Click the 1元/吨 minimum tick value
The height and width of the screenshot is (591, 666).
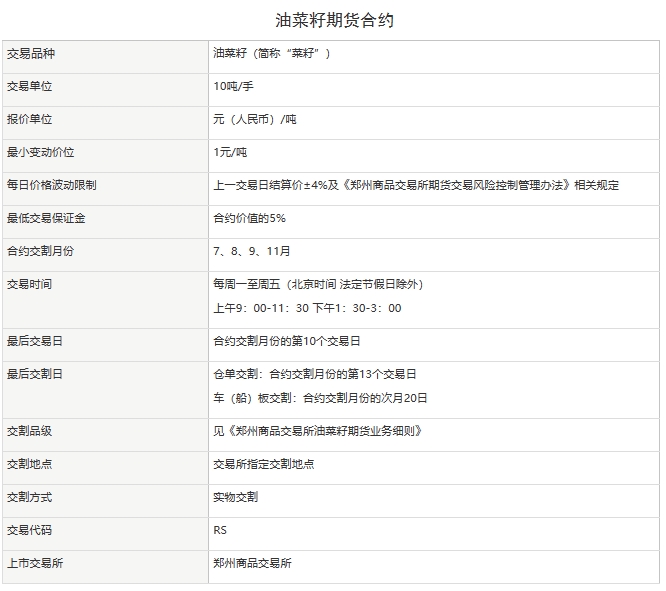pos(230,153)
